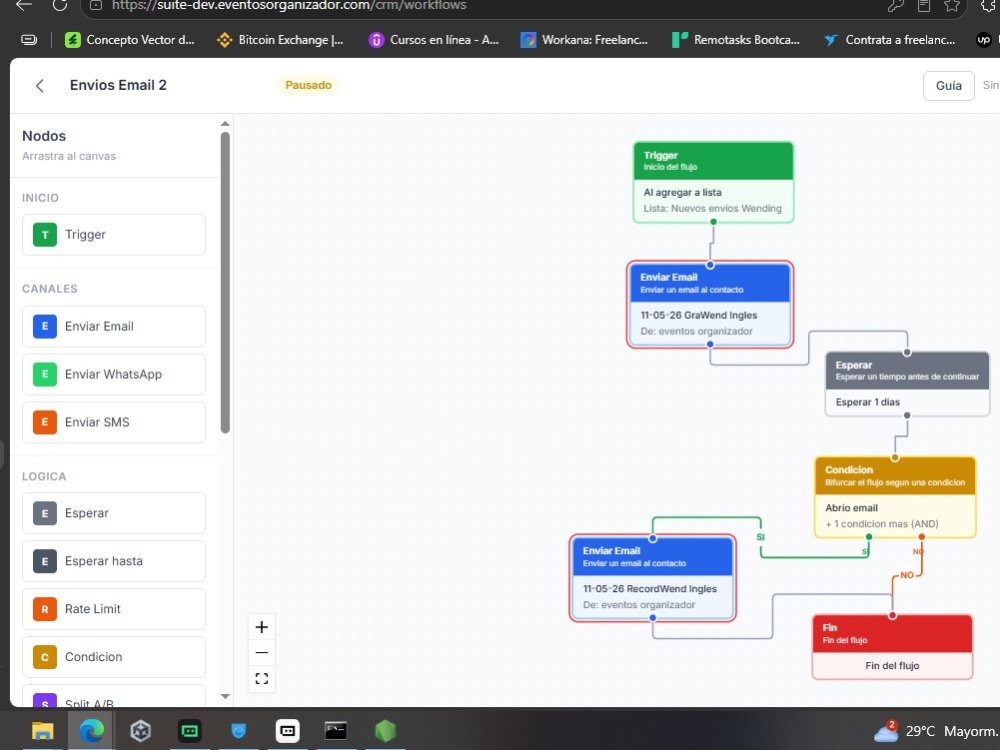Open Microsoft Edge from the taskbar
This screenshot has height=750, width=1000.
(91, 731)
